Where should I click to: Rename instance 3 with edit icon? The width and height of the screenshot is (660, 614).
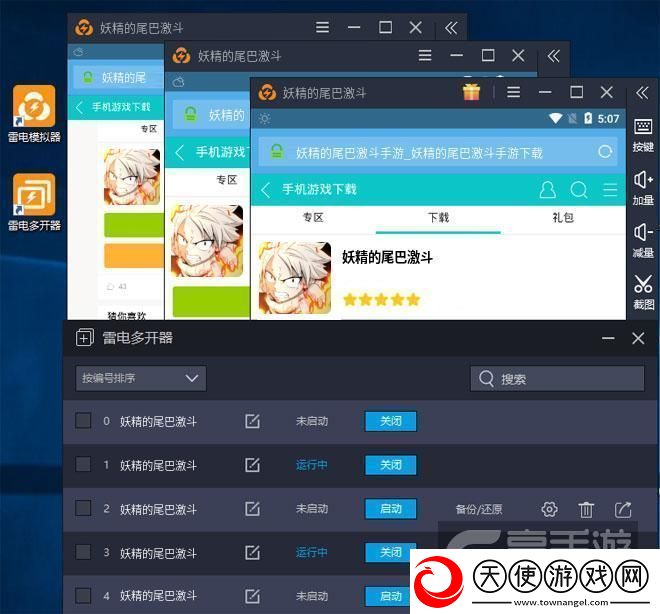pos(252,552)
